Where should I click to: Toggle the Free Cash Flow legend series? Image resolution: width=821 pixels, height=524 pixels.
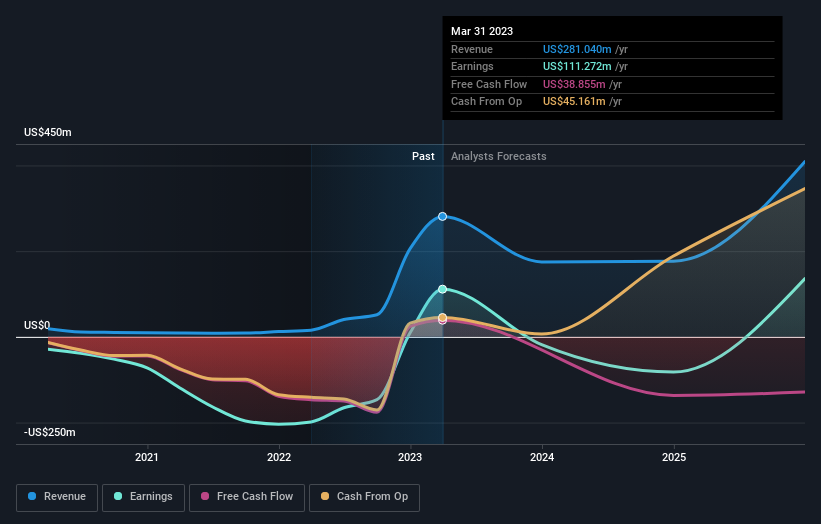(247, 497)
